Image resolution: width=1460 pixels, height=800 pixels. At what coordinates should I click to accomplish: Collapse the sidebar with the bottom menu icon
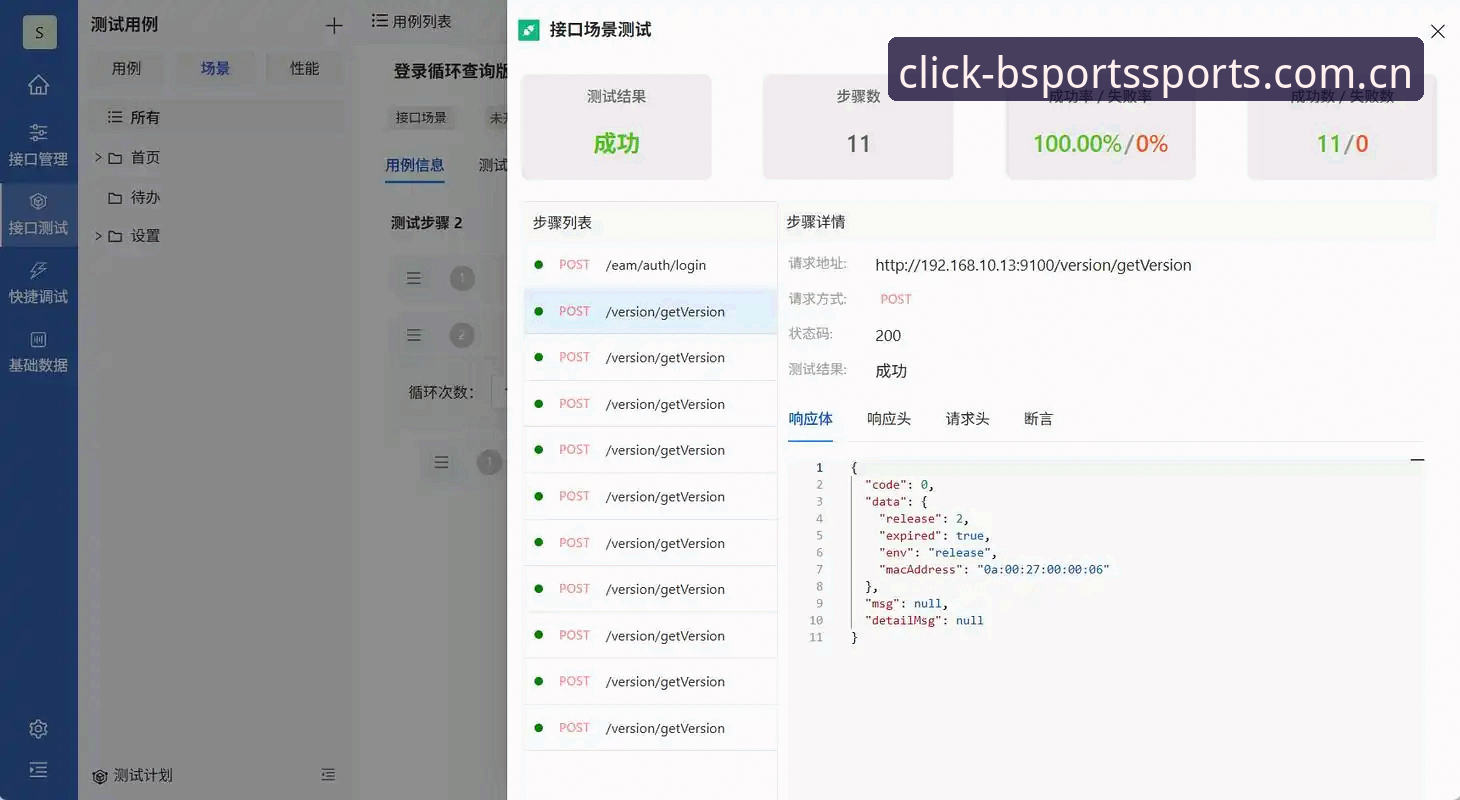pyautogui.click(x=38, y=769)
